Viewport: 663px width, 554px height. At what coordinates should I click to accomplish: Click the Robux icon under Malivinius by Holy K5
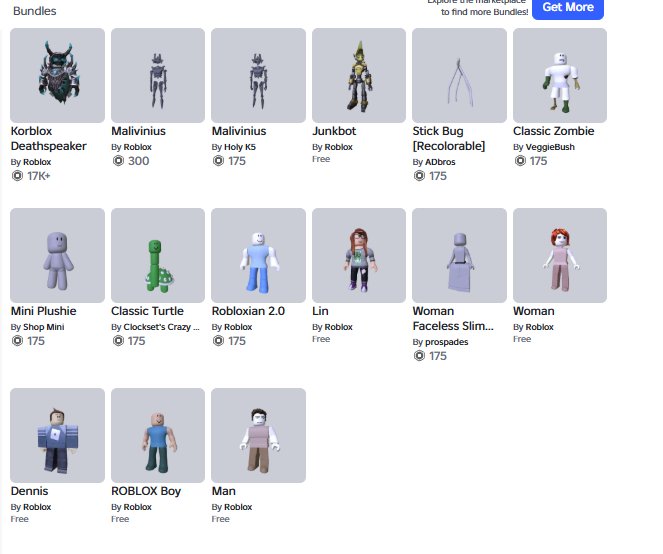(x=219, y=161)
